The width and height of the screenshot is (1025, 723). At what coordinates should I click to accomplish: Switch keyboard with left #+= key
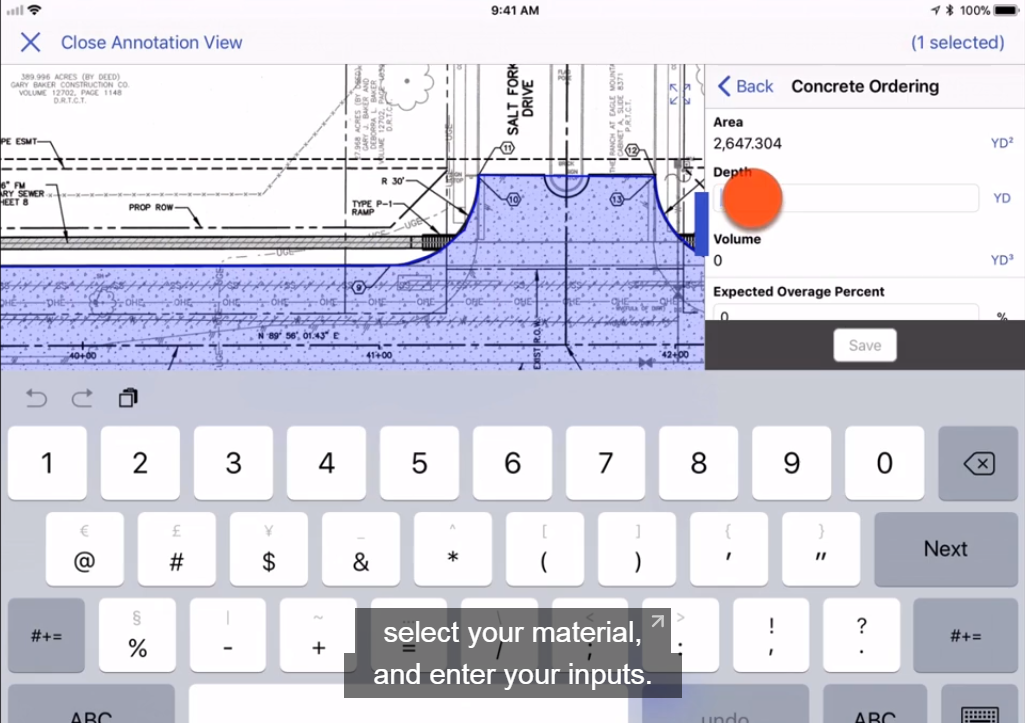click(45, 636)
